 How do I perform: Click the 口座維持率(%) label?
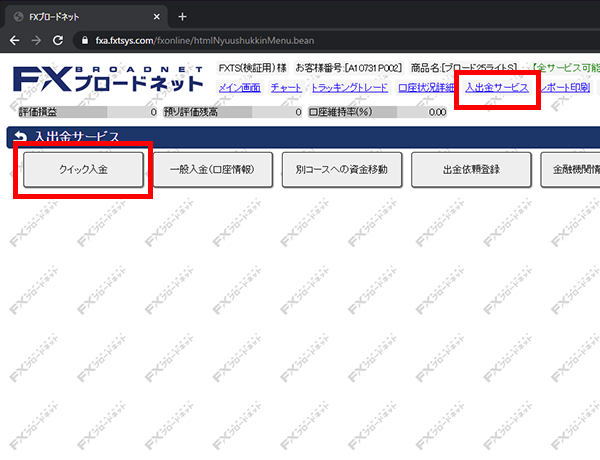pos(341,112)
